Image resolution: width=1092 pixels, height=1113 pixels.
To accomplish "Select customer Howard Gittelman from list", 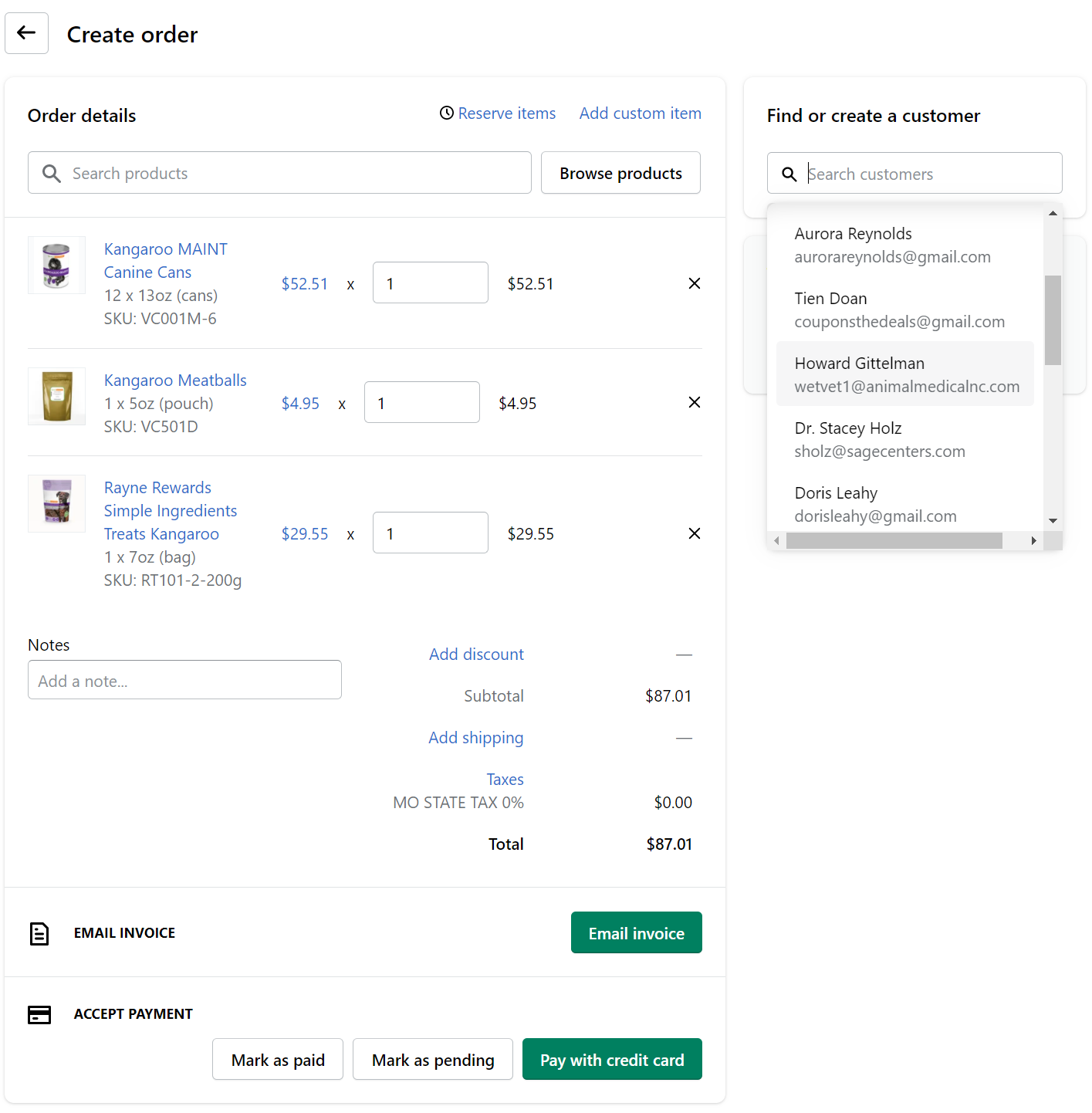I will (904, 374).
